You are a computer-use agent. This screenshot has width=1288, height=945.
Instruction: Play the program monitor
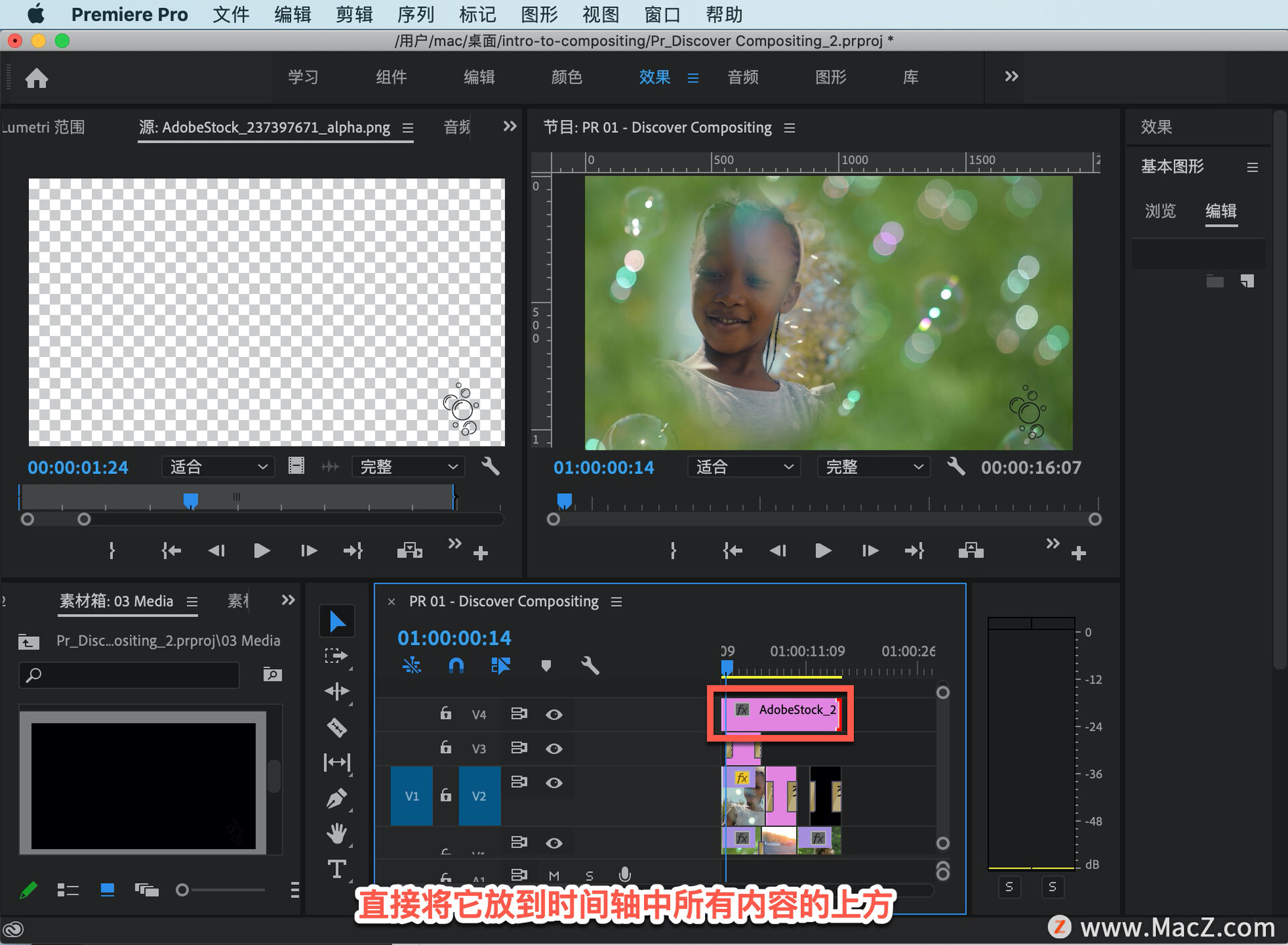823,551
